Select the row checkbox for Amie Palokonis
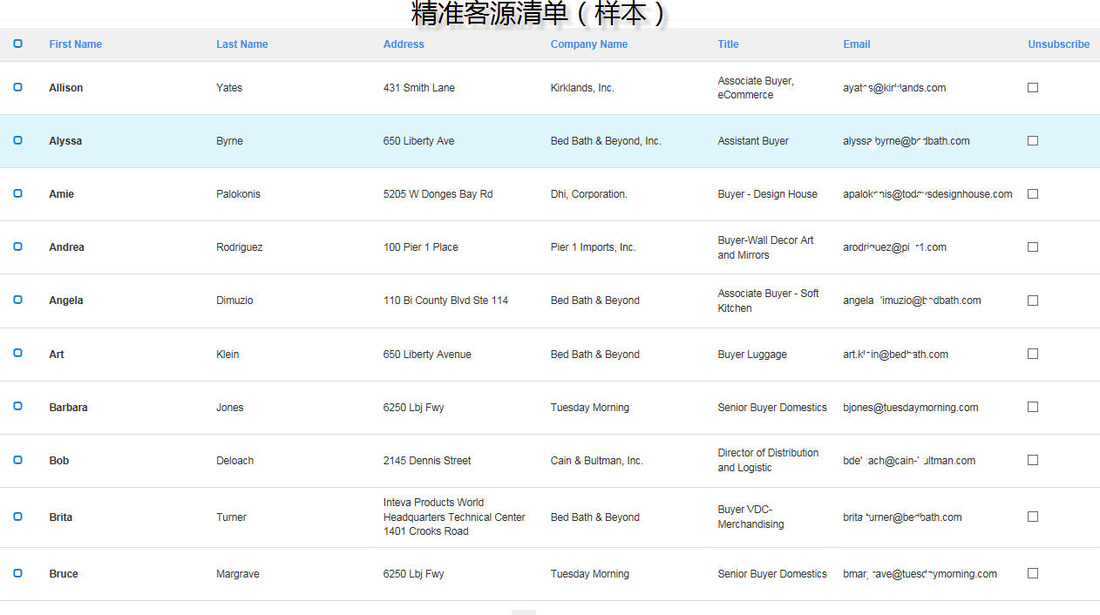Image resolution: width=1100 pixels, height=615 pixels. (18, 194)
